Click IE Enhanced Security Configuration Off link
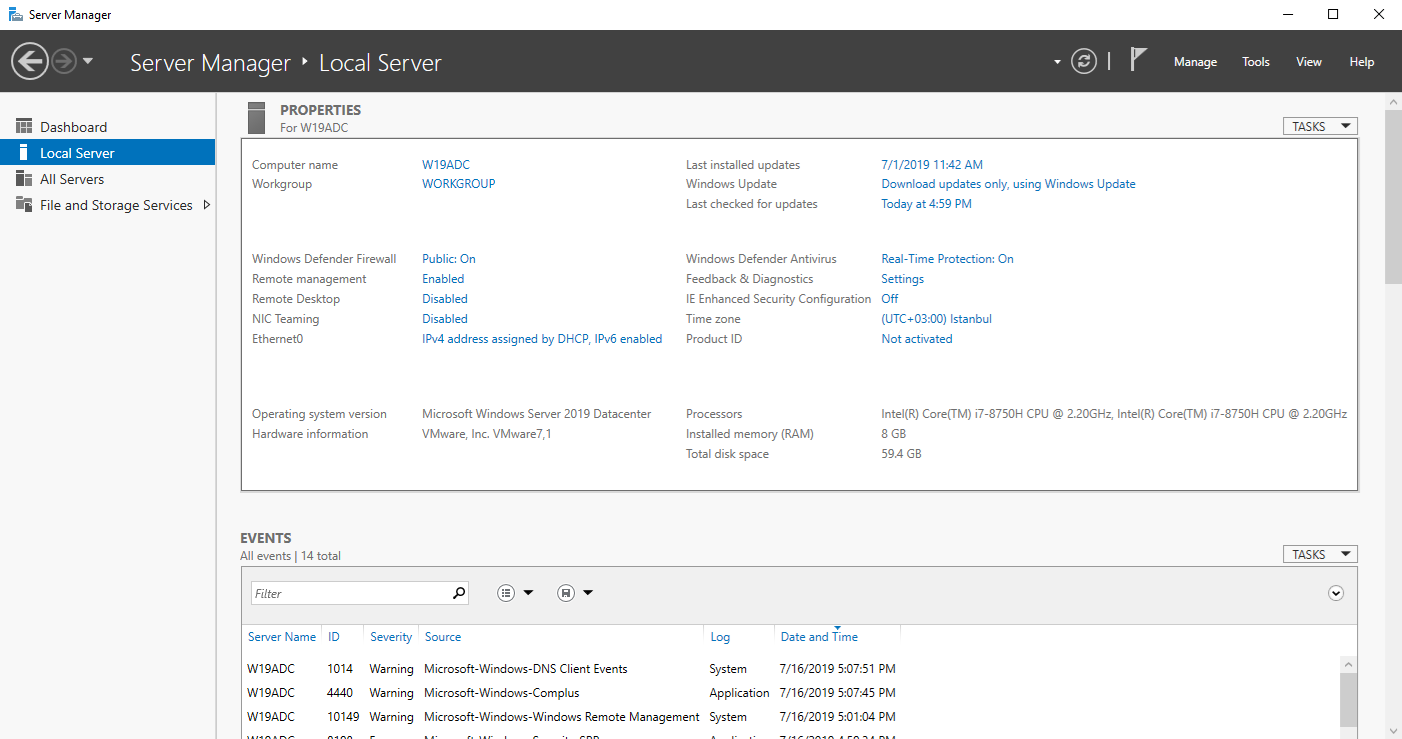Image resolution: width=1402 pixels, height=739 pixels. tap(890, 299)
